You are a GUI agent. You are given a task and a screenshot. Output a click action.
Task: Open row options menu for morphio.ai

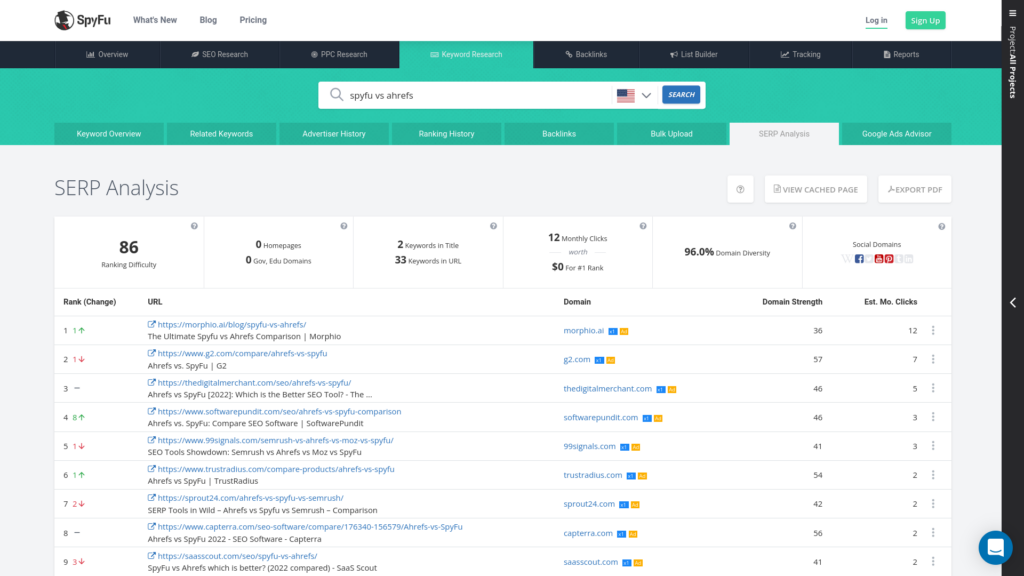point(933,330)
